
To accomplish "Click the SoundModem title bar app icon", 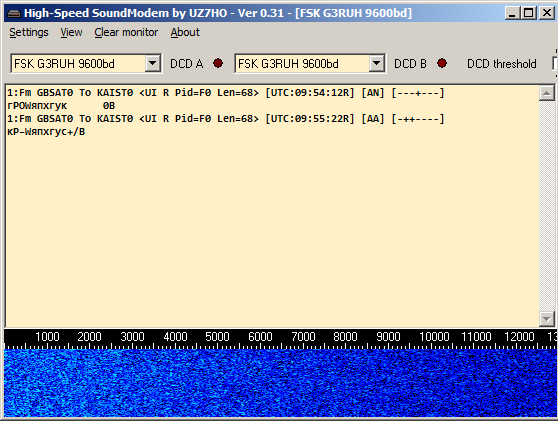I will (x=14, y=14).
